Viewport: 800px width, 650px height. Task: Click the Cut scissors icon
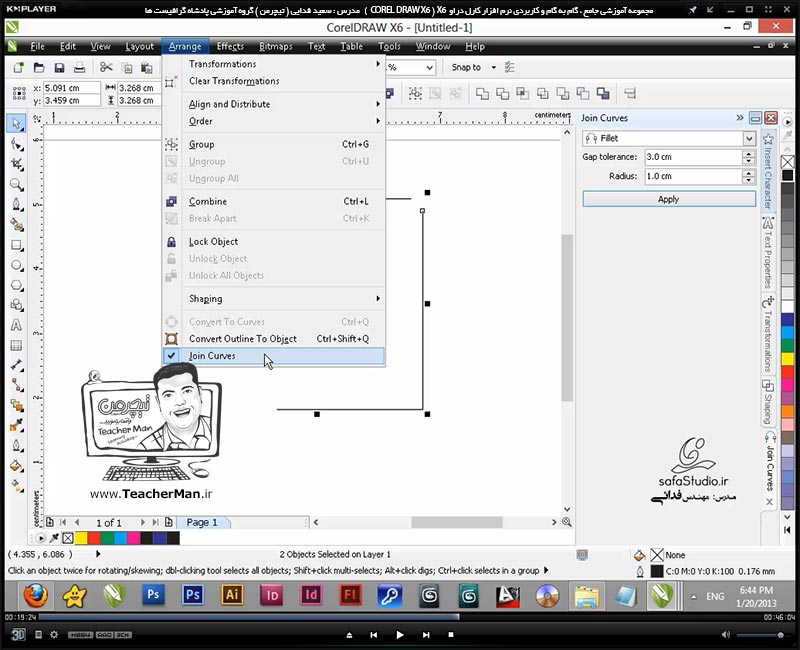point(106,67)
